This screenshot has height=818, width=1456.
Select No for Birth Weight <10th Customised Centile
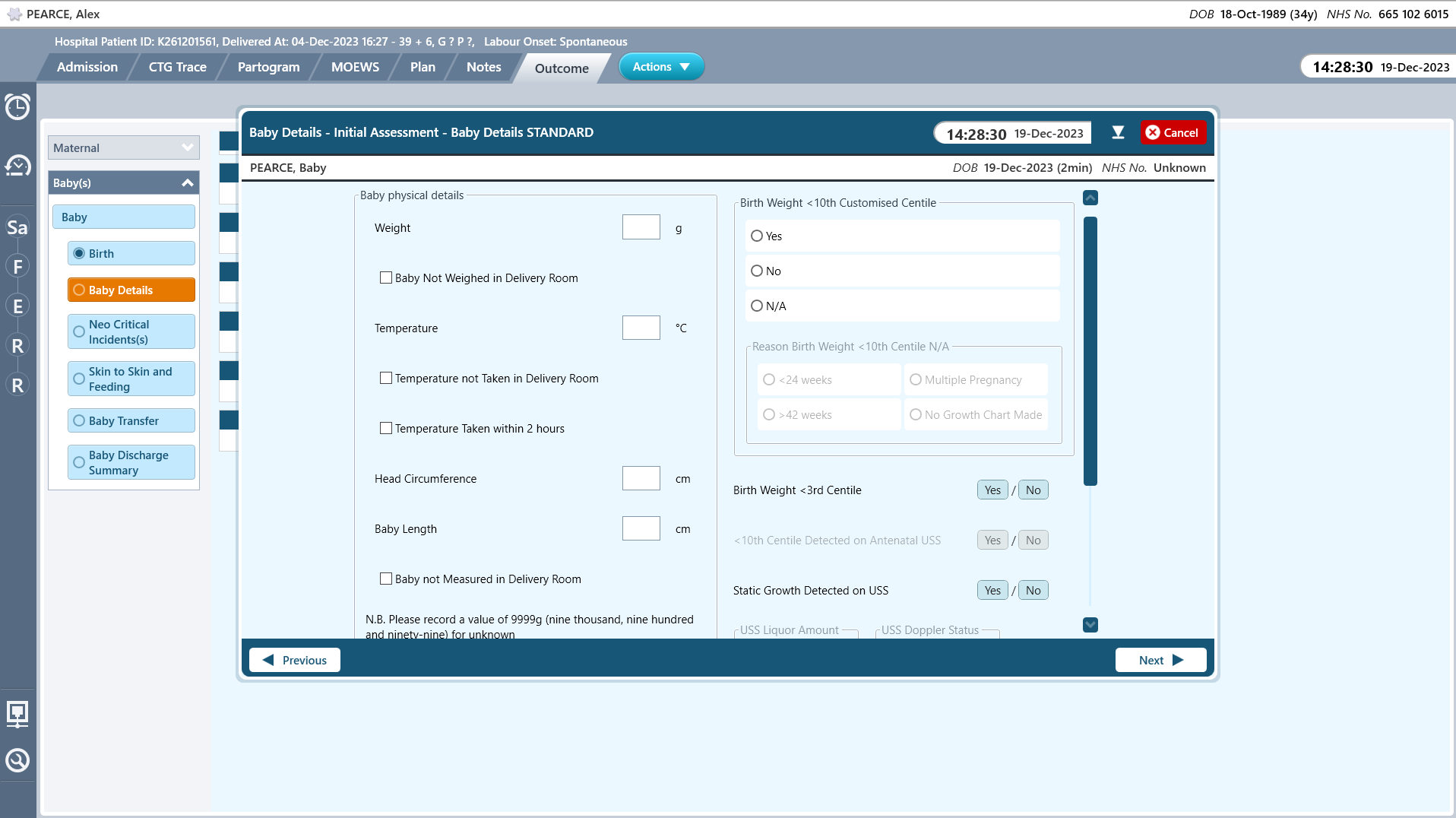903,271
